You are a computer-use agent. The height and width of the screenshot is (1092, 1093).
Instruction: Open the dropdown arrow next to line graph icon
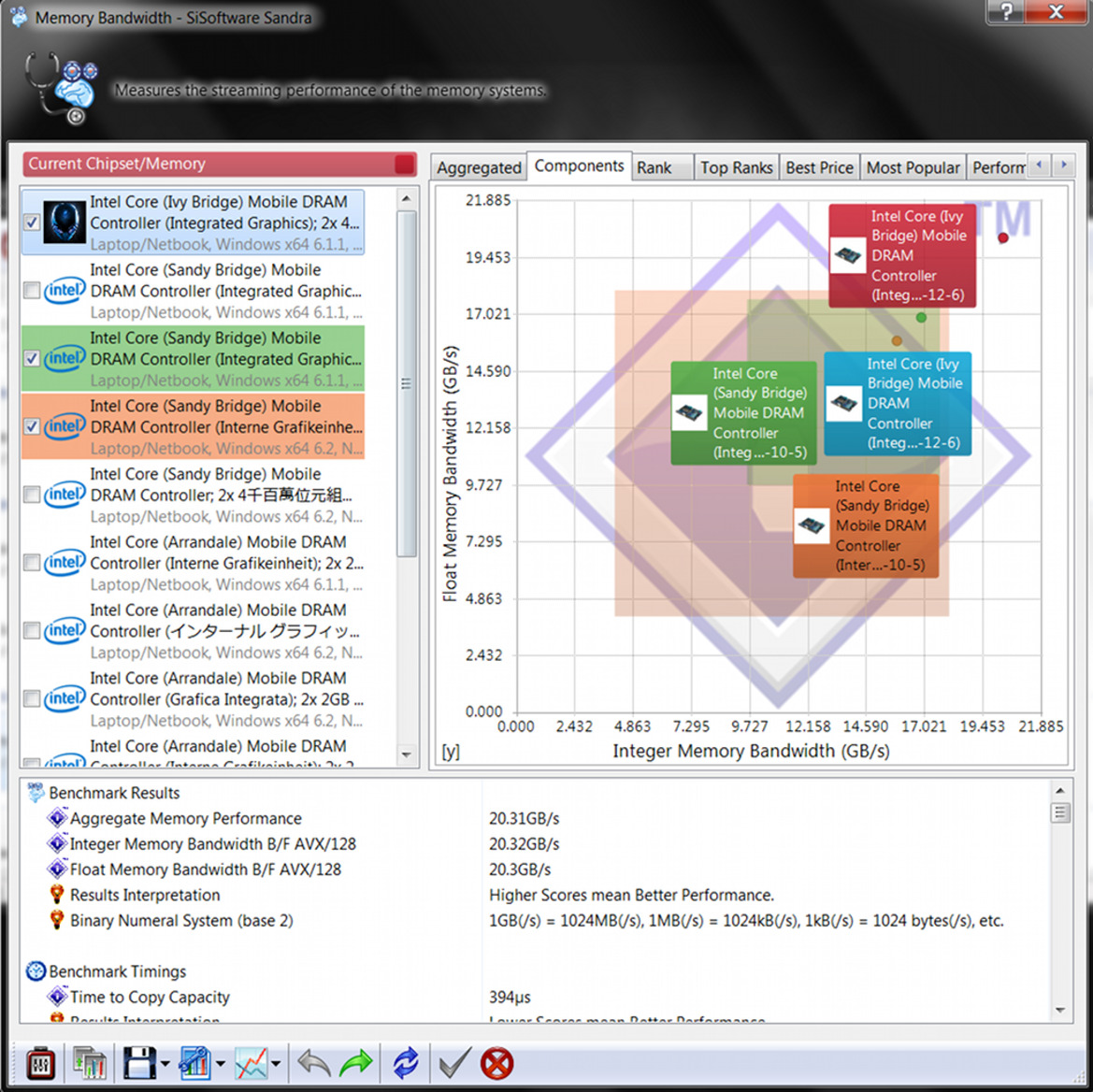point(276,1064)
